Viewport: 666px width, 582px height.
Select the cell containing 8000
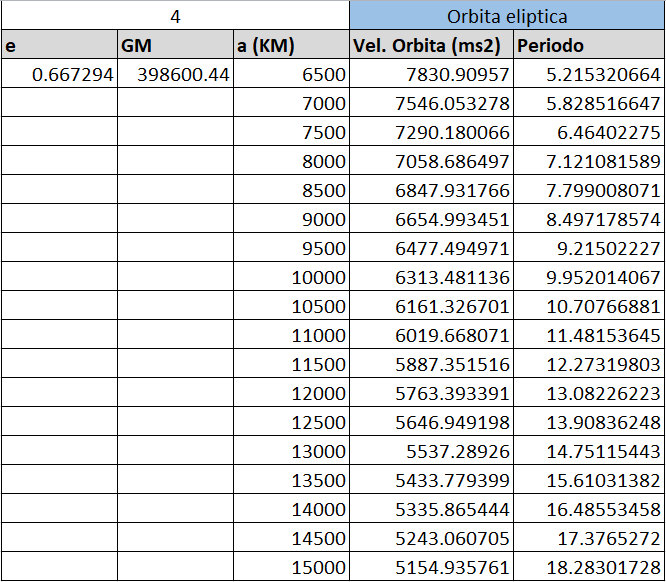tap(291, 161)
